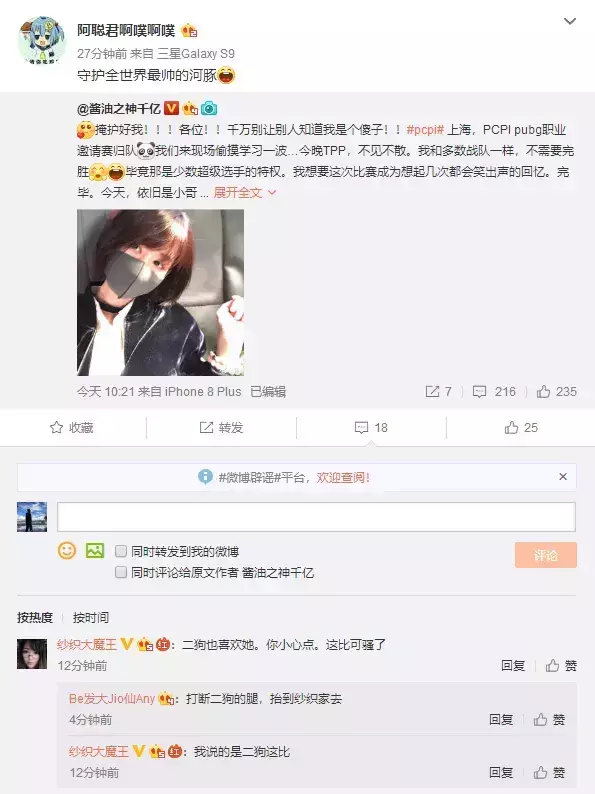The height and width of the screenshot is (794, 595).
Task: Attach an image to the comment
Action: 95,550
